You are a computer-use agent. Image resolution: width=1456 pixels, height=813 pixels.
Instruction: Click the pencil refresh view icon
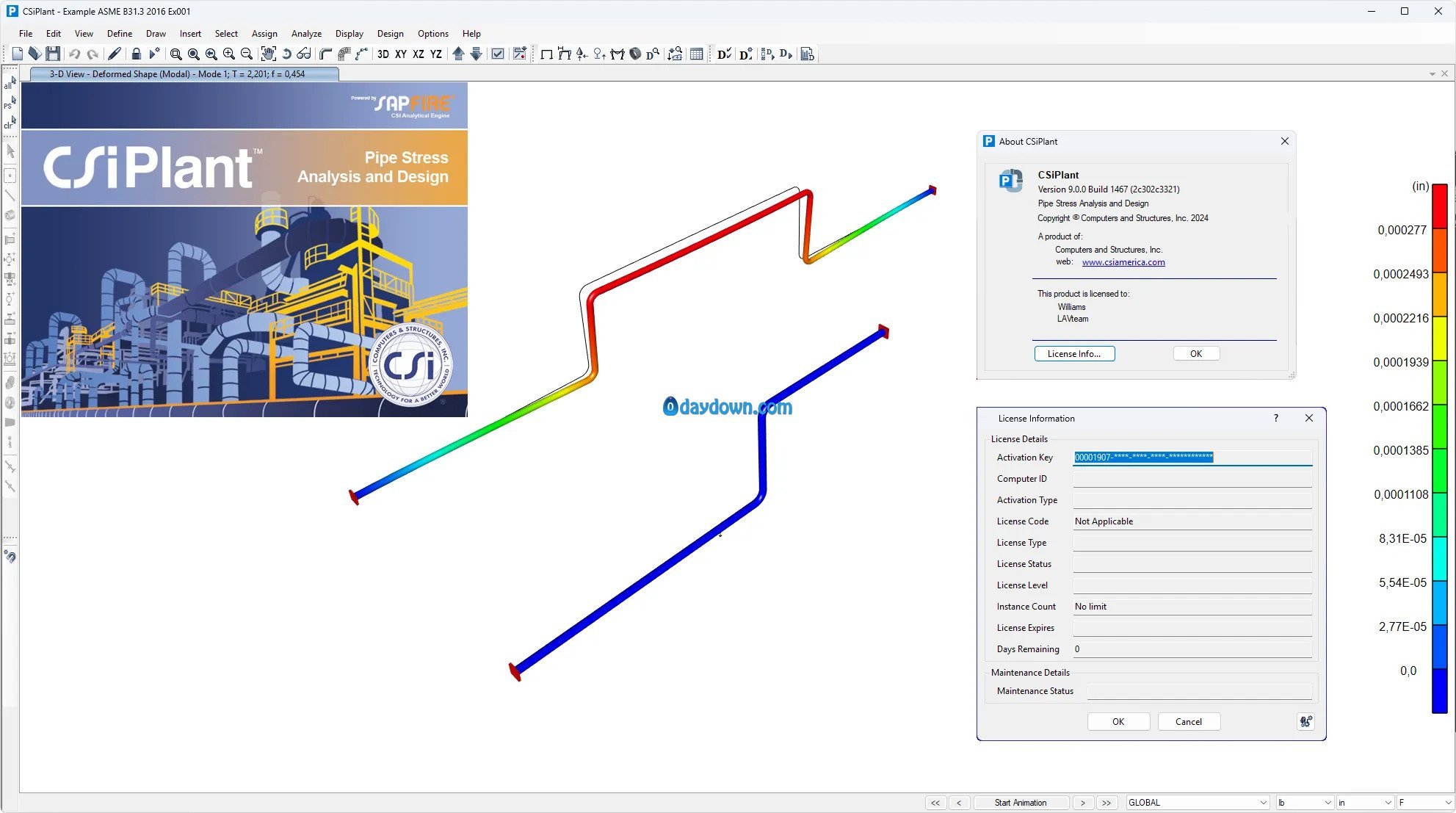click(x=115, y=54)
